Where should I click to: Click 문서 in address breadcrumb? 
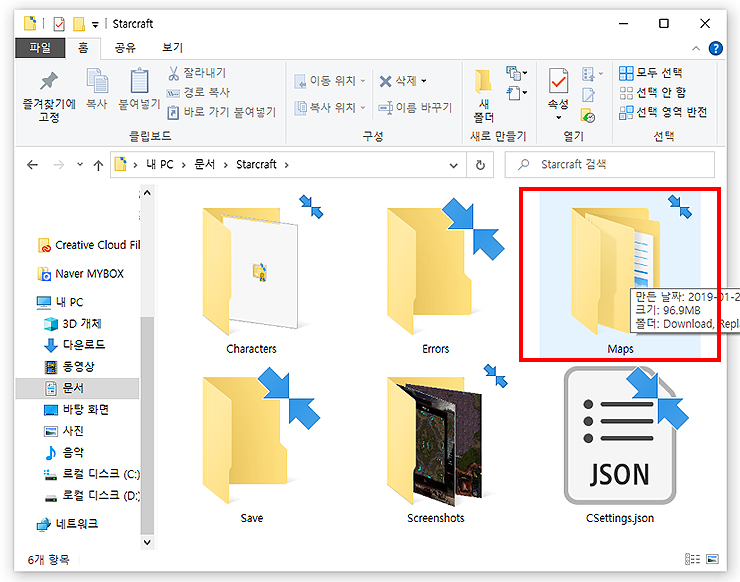(x=205, y=165)
